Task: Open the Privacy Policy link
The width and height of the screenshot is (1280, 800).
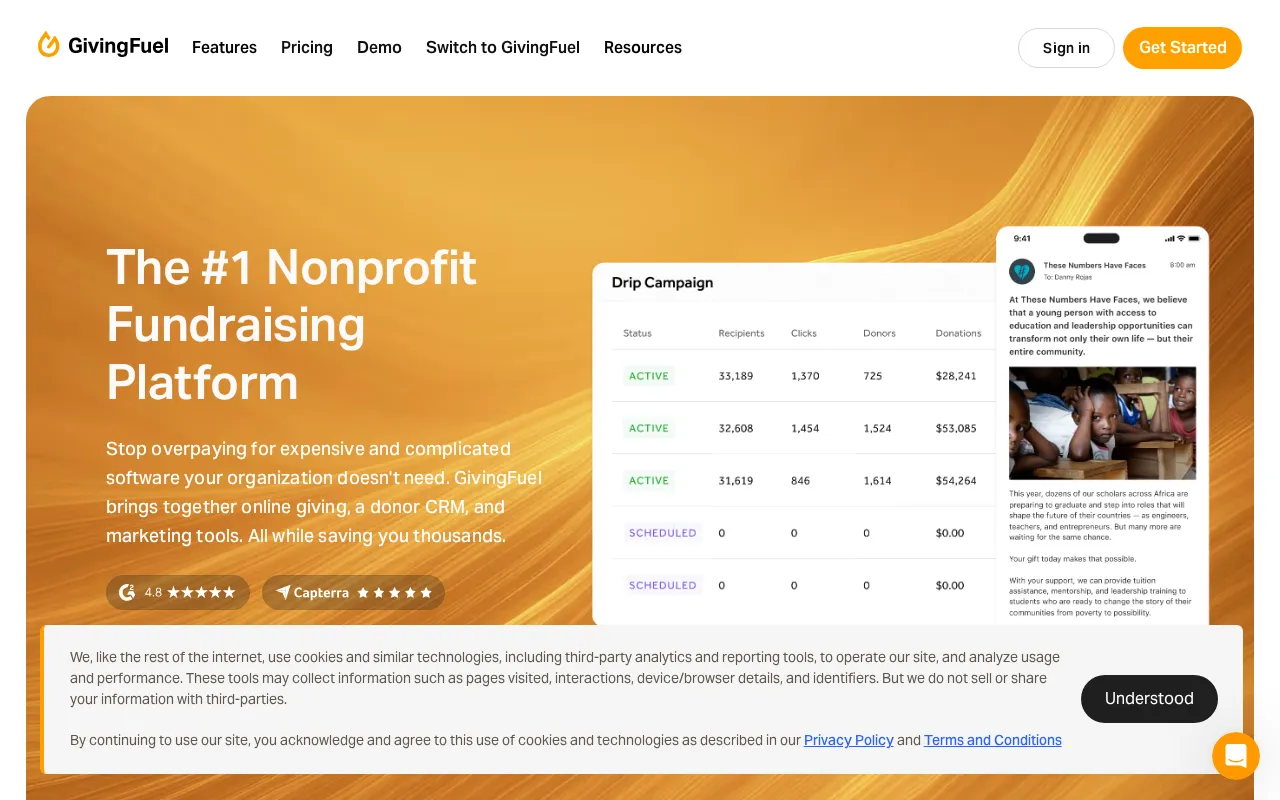Action: (849, 740)
